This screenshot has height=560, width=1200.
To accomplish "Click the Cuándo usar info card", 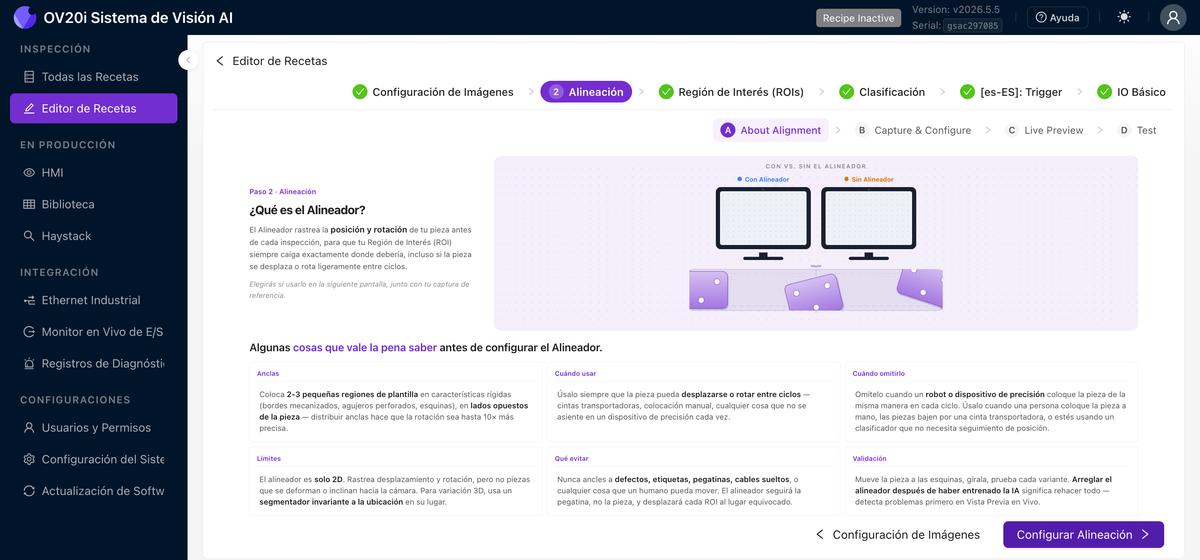I will pos(692,402).
